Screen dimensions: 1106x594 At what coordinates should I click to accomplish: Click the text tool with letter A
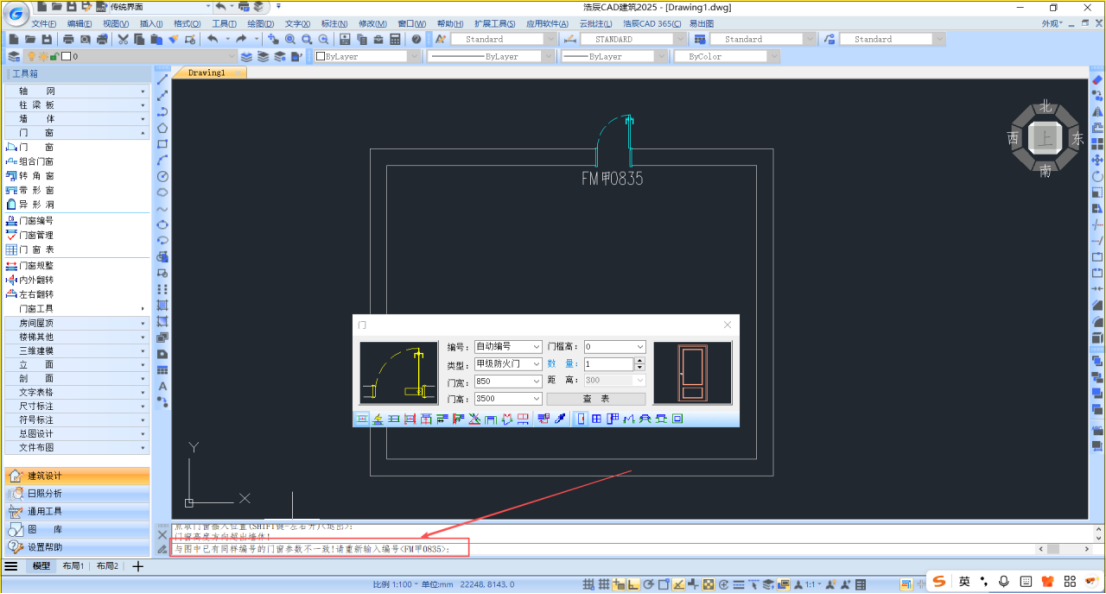point(162,386)
